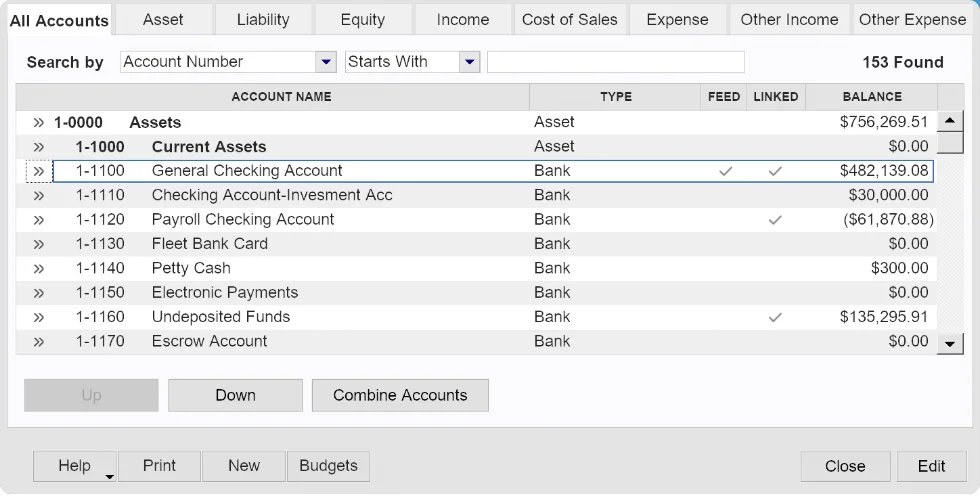The width and height of the screenshot is (980, 496).
Task: Click the Down button
Action: click(x=236, y=395)
